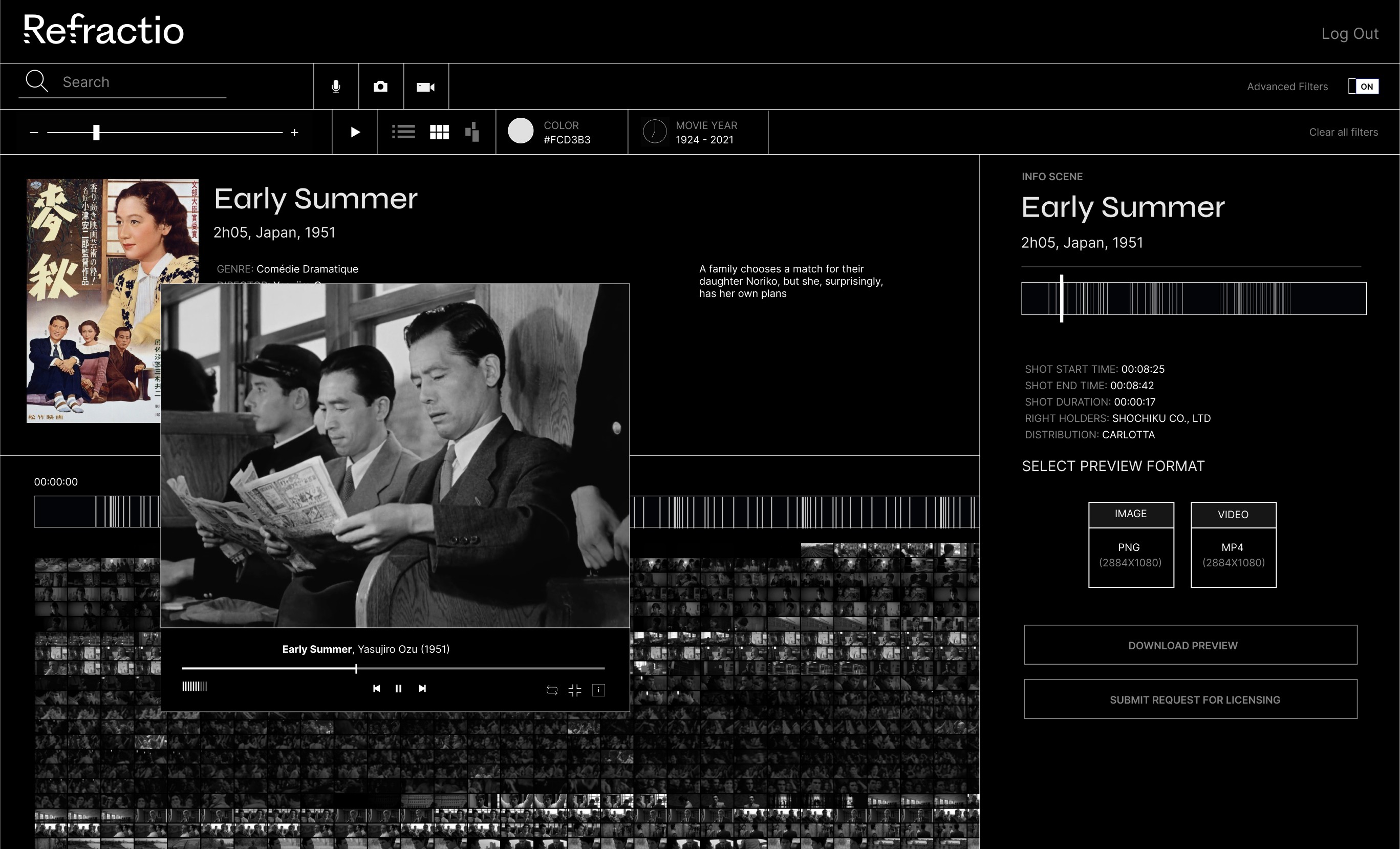The image size is (1400, 849).
Task: Click the video camera search icon
Action: (425, 87)
